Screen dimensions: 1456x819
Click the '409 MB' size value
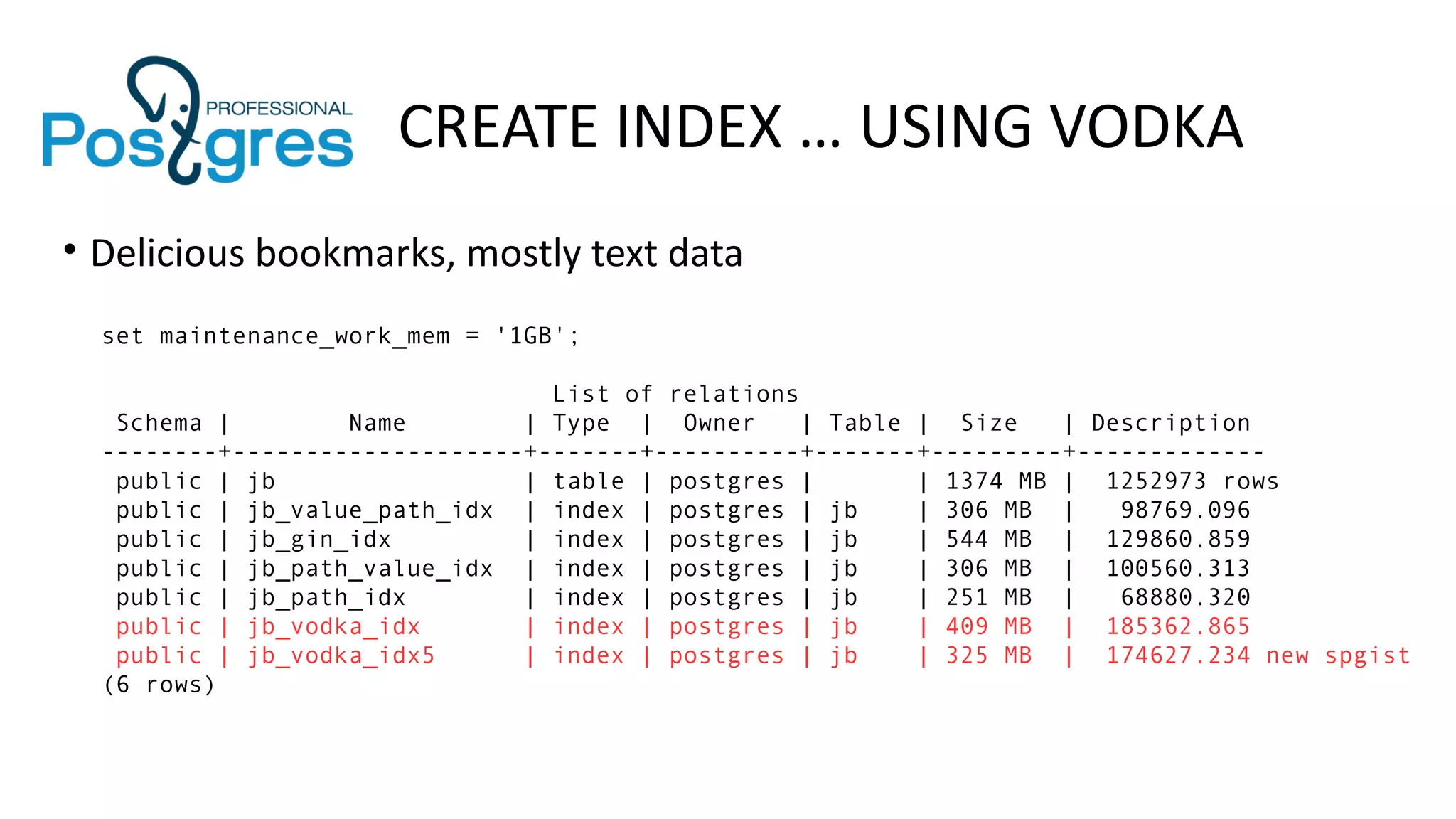click(x=989, y=627)
